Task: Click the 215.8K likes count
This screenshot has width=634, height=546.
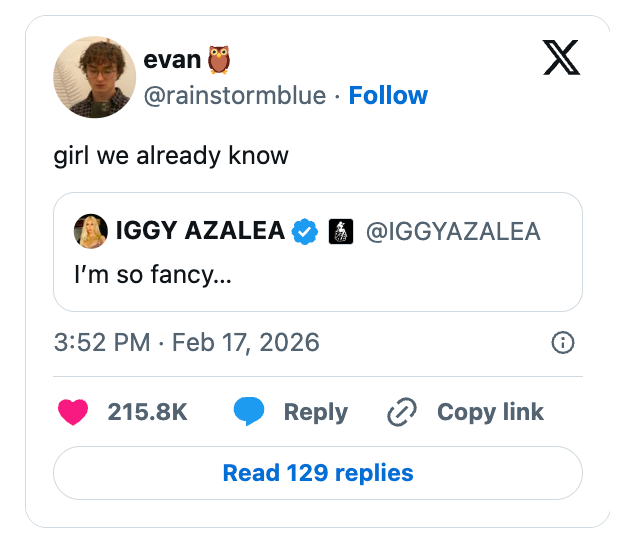Action: (147, 412)
